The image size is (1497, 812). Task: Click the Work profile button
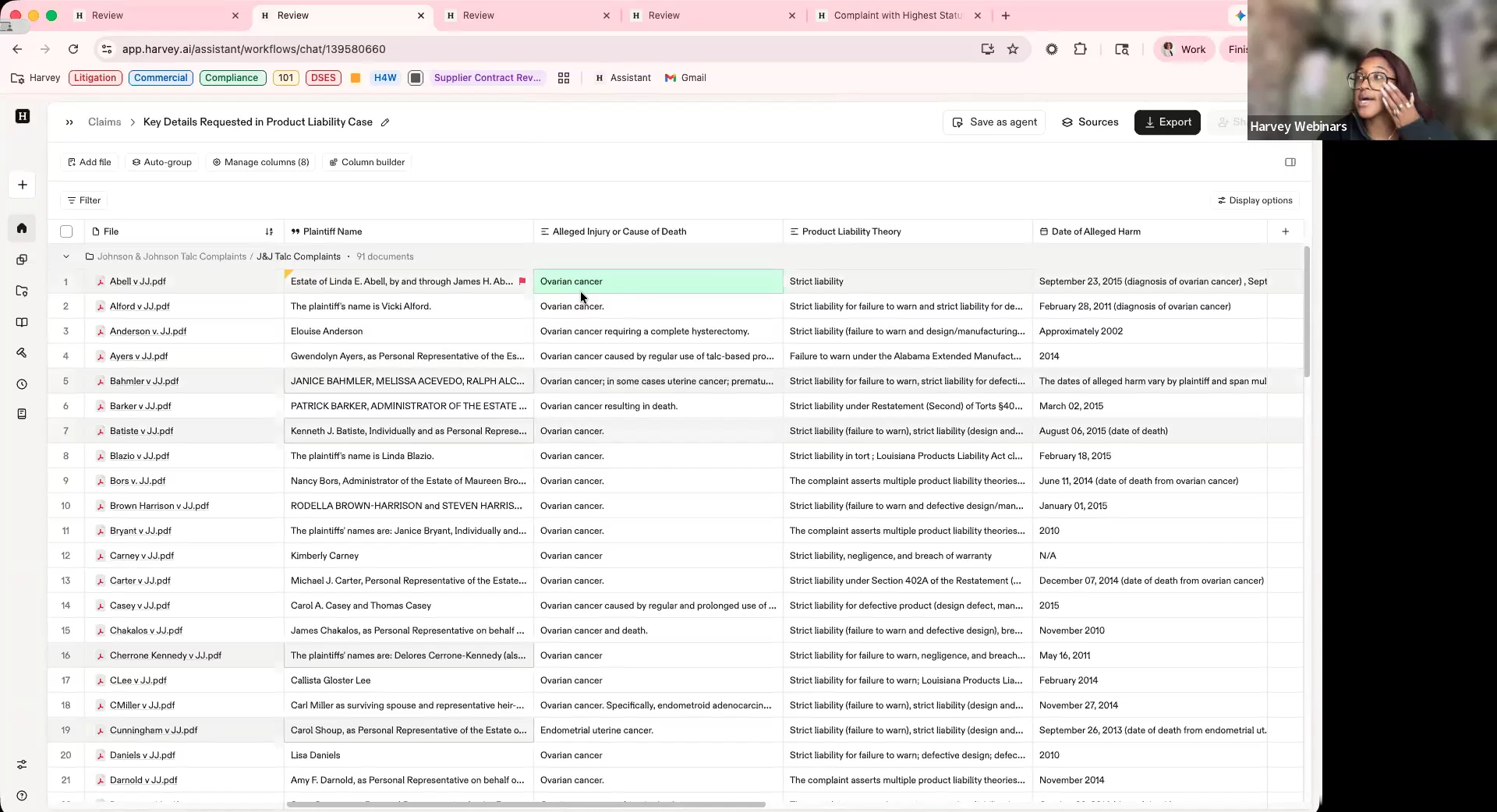(x=1184, y=49)
